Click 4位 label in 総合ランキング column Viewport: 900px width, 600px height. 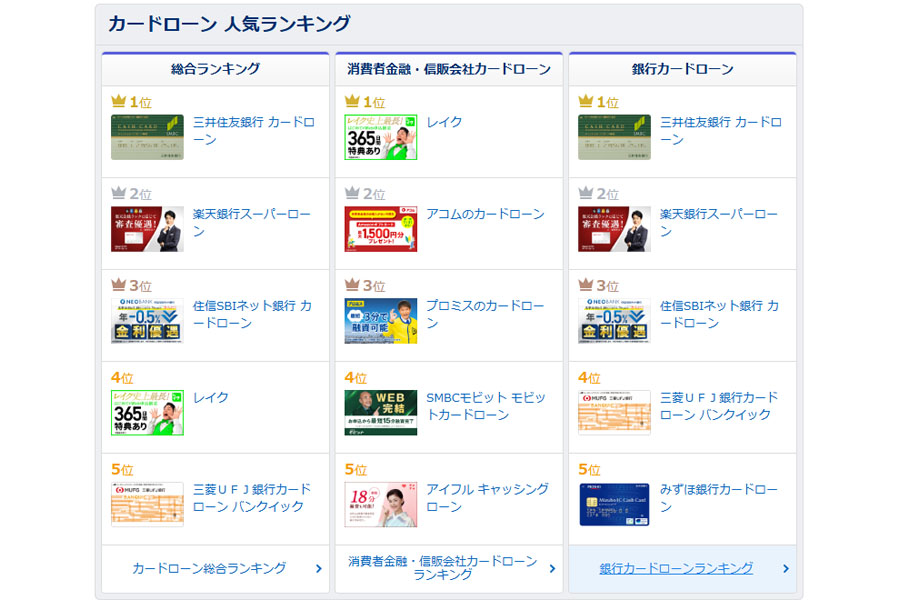[x=122, y=378]
